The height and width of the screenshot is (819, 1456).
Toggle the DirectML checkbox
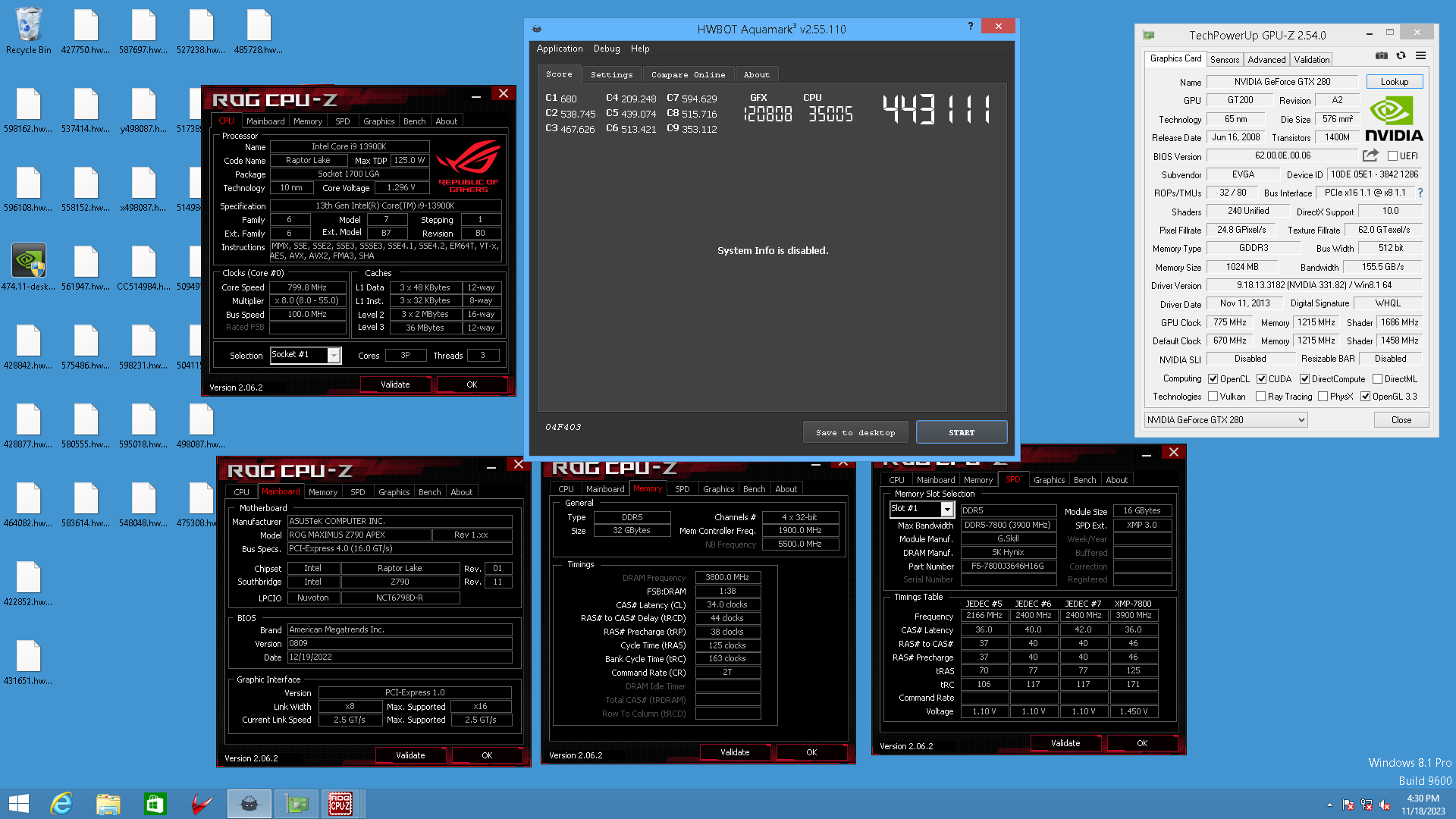tap(1377, 379)
